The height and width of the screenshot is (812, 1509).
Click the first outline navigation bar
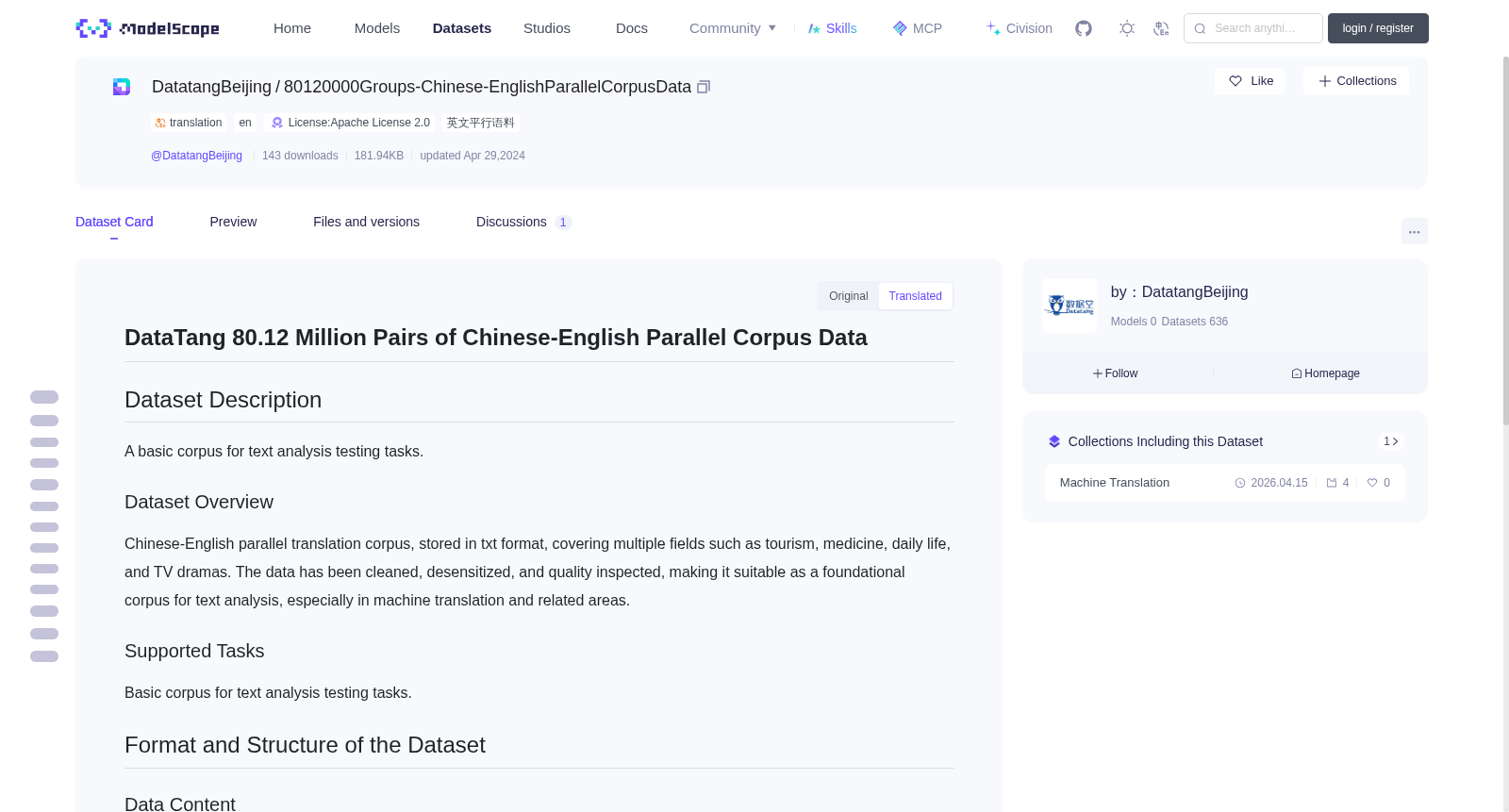coord(44,397)
